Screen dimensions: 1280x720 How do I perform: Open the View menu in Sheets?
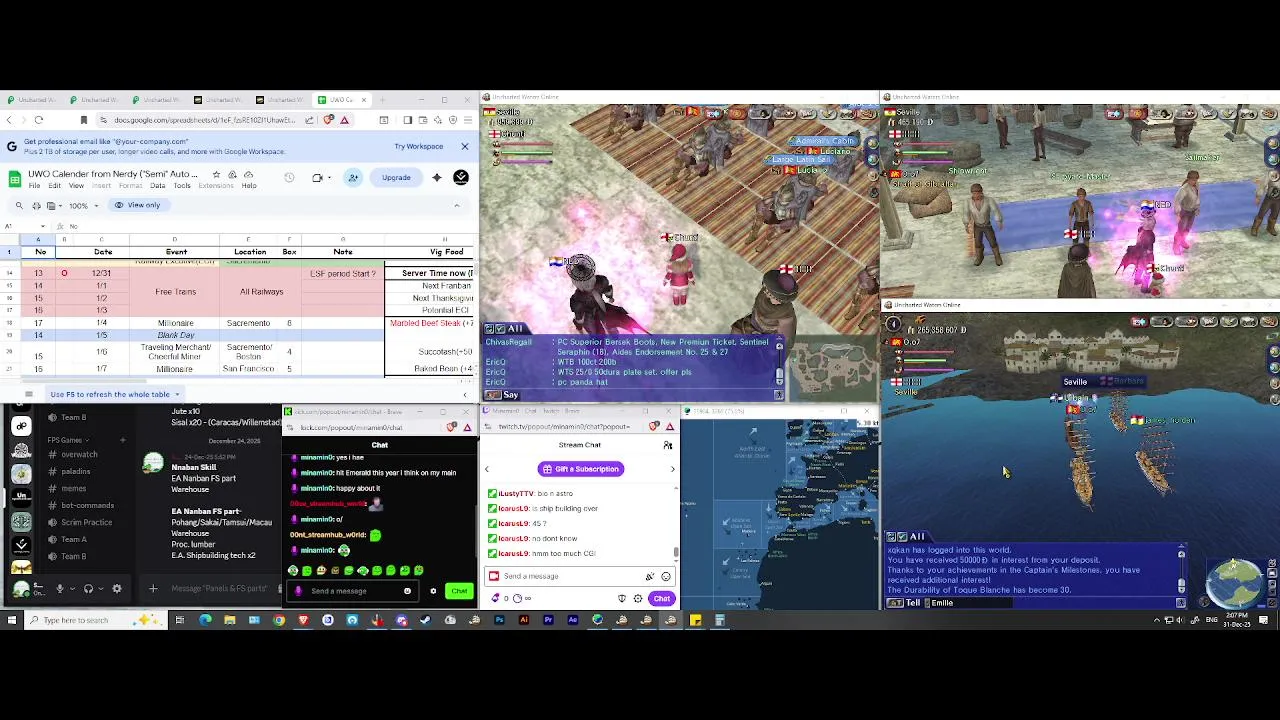tap(76, 186)
